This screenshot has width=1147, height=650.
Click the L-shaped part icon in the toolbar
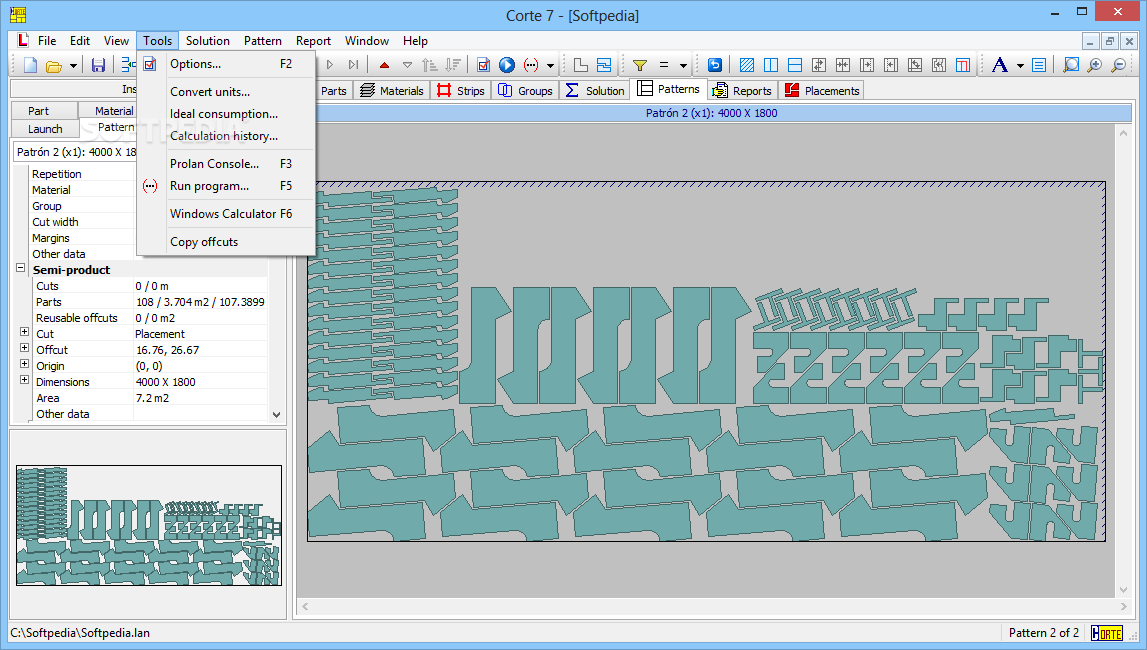(x=581, y=65)
